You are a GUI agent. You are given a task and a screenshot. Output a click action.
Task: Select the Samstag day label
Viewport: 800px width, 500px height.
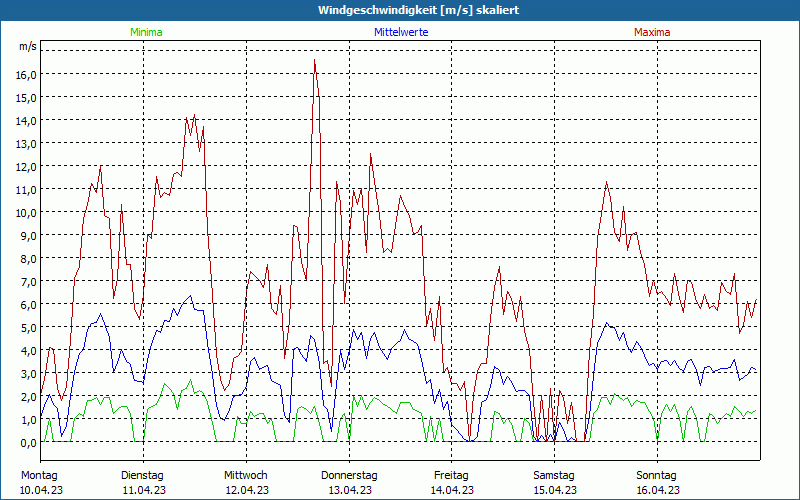554,475
